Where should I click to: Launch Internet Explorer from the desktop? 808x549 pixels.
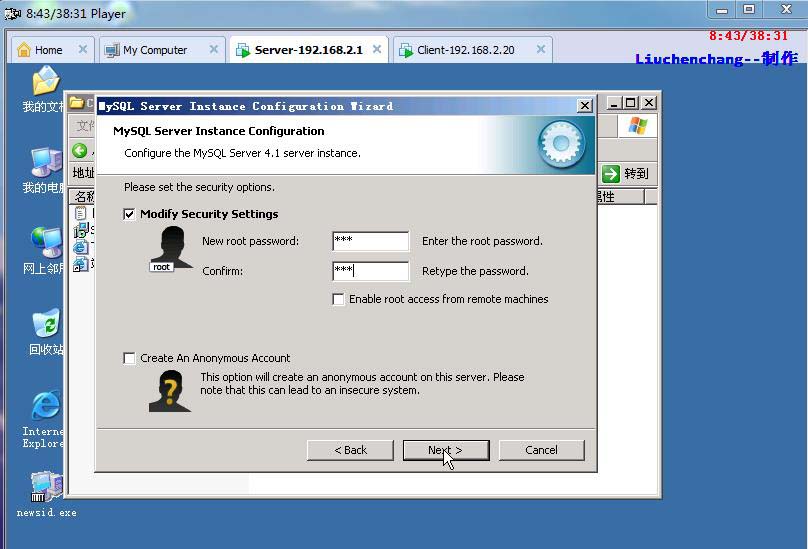tap(46, 405)
